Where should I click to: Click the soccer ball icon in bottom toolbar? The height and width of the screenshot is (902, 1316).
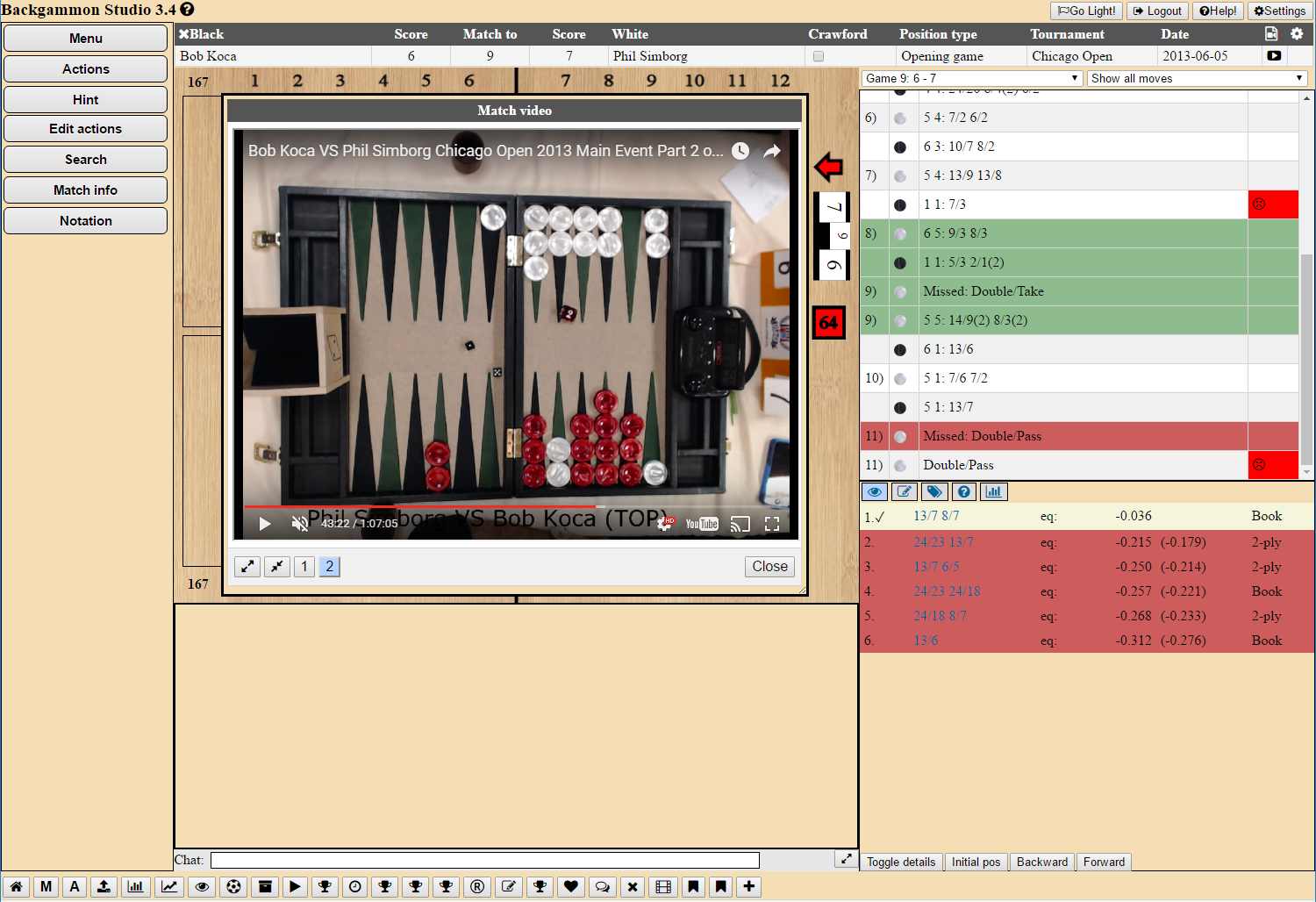pos(233,886)
